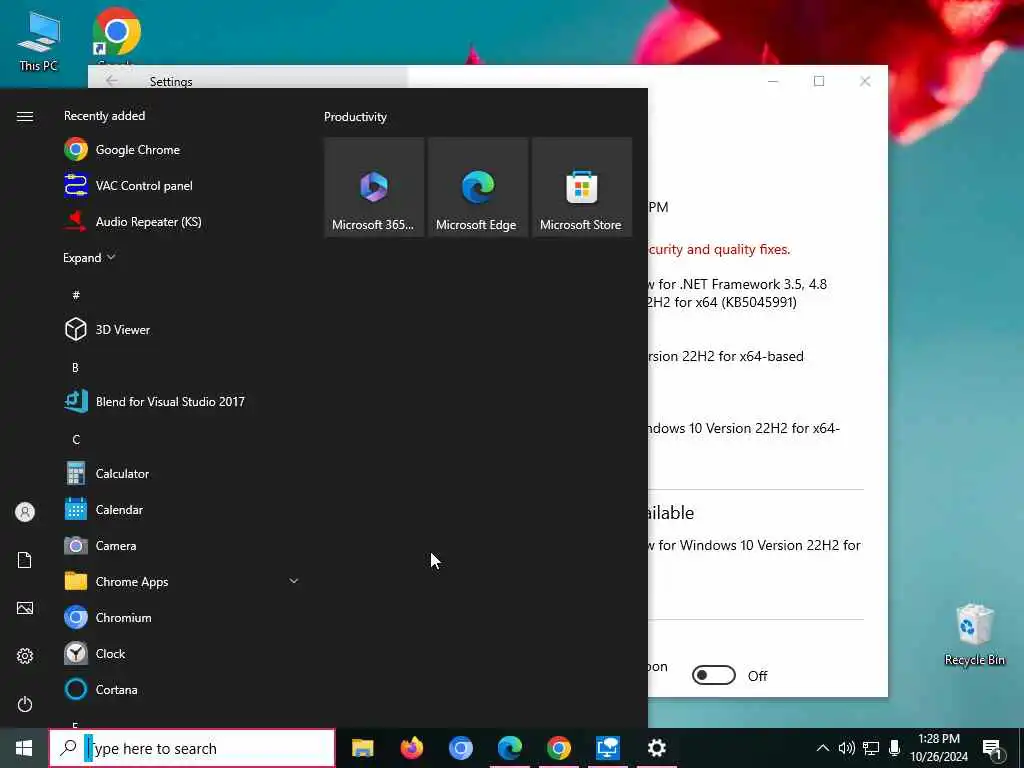Open 3D Viewer app
1024x768 pixels.
click(x=180, y=329)
